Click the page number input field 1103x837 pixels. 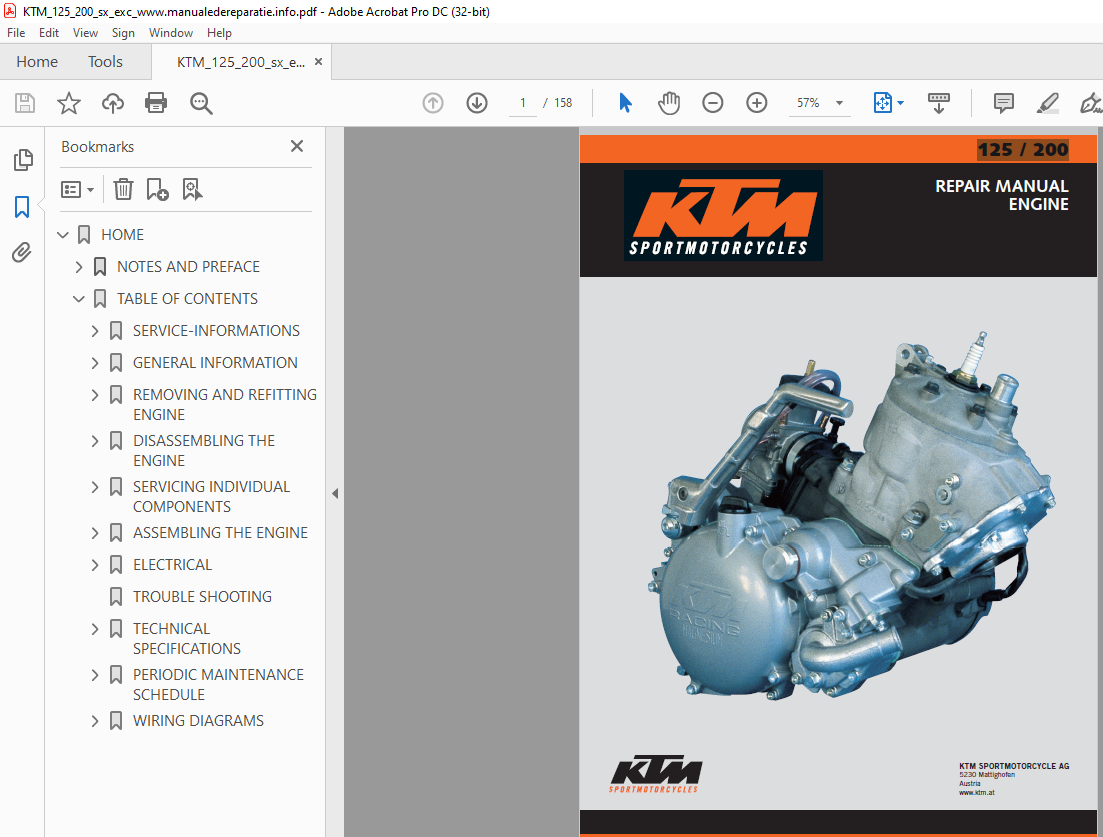click(523, 103)
